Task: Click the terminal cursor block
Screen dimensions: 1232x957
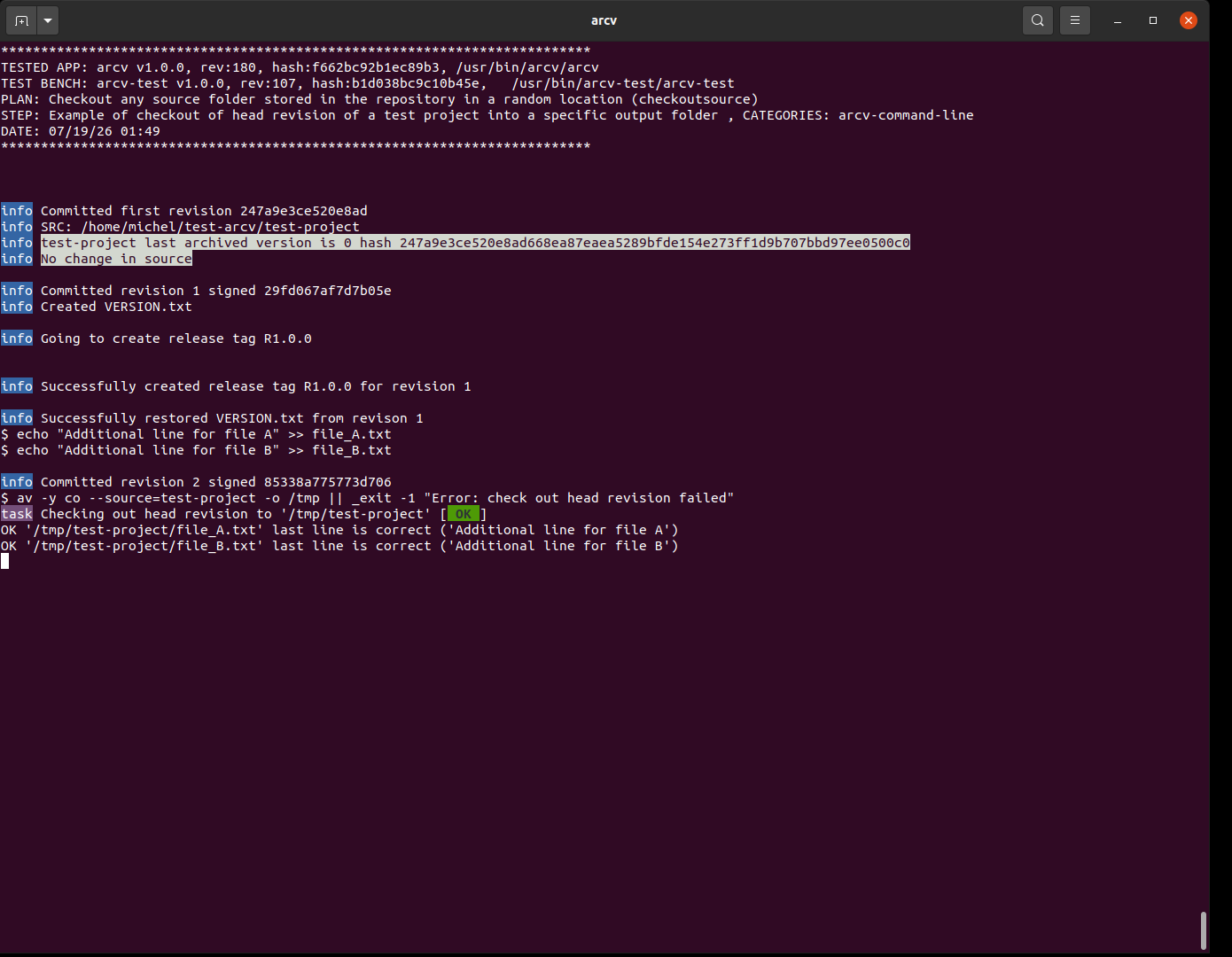Action: (x=4, y=561)
